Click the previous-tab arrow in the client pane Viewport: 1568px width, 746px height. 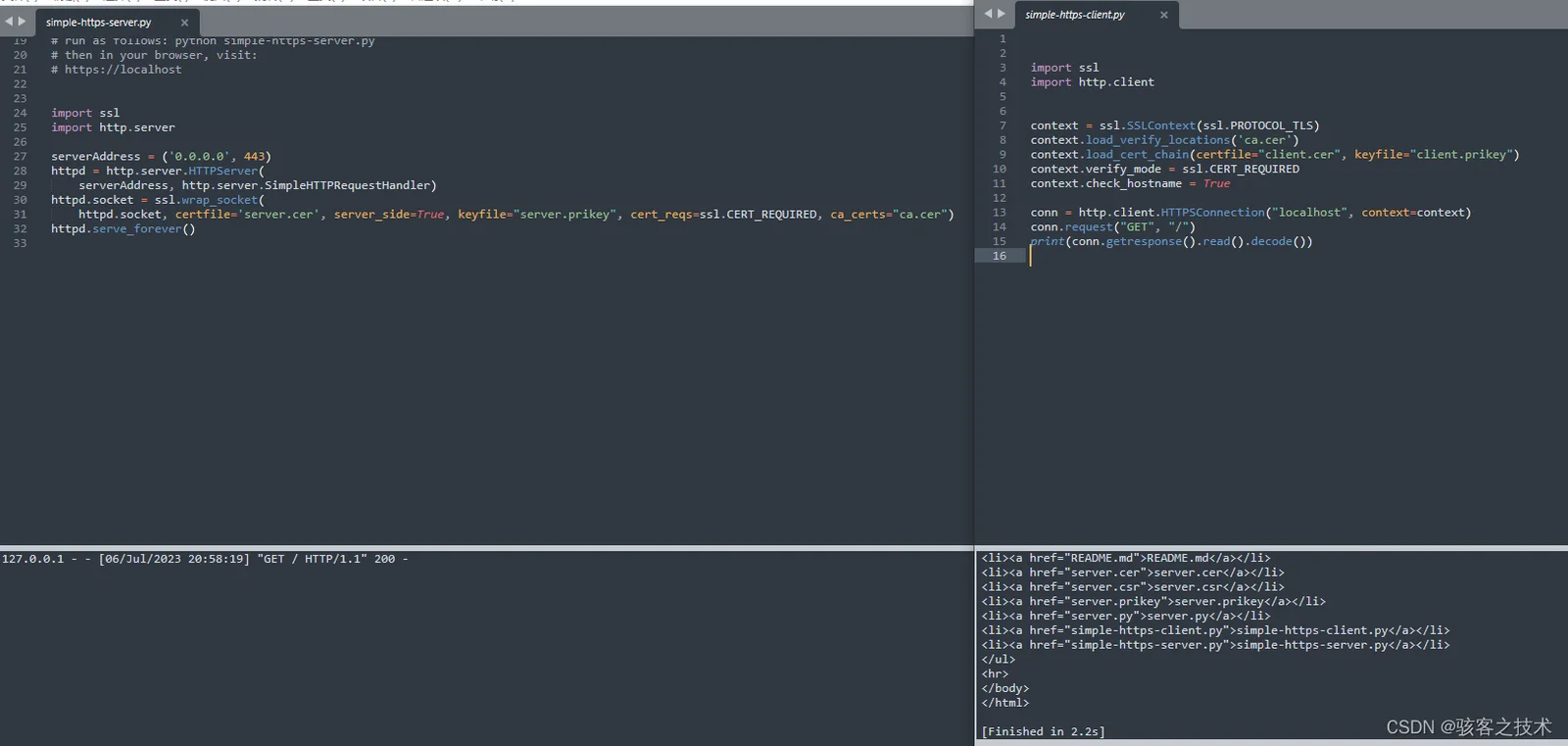[x=988, y=14]
